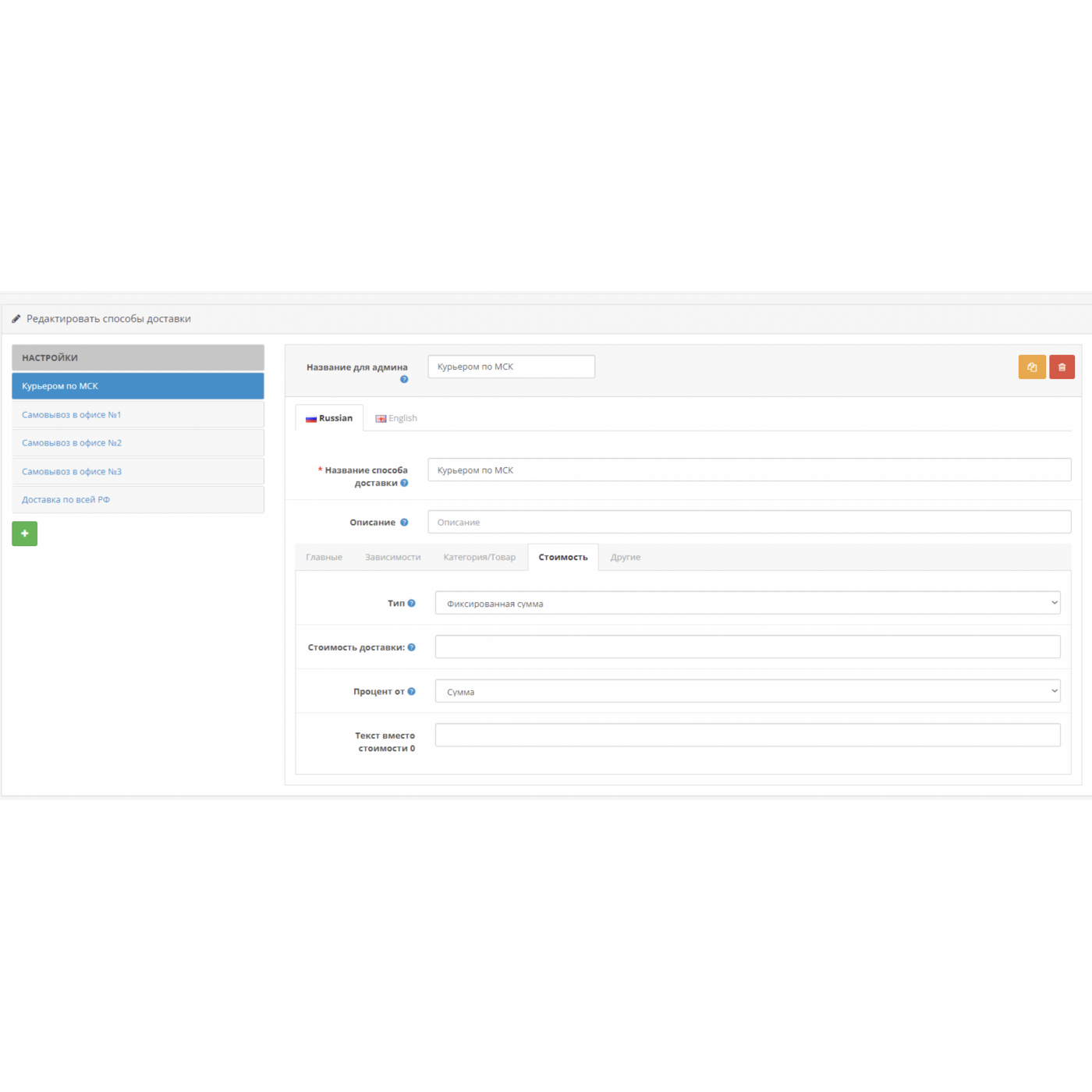Image resolution: width=1092 pixels, height=1092 pixels.
Task: Click help icon beside Описание label
Action: (x=404, y=523)
